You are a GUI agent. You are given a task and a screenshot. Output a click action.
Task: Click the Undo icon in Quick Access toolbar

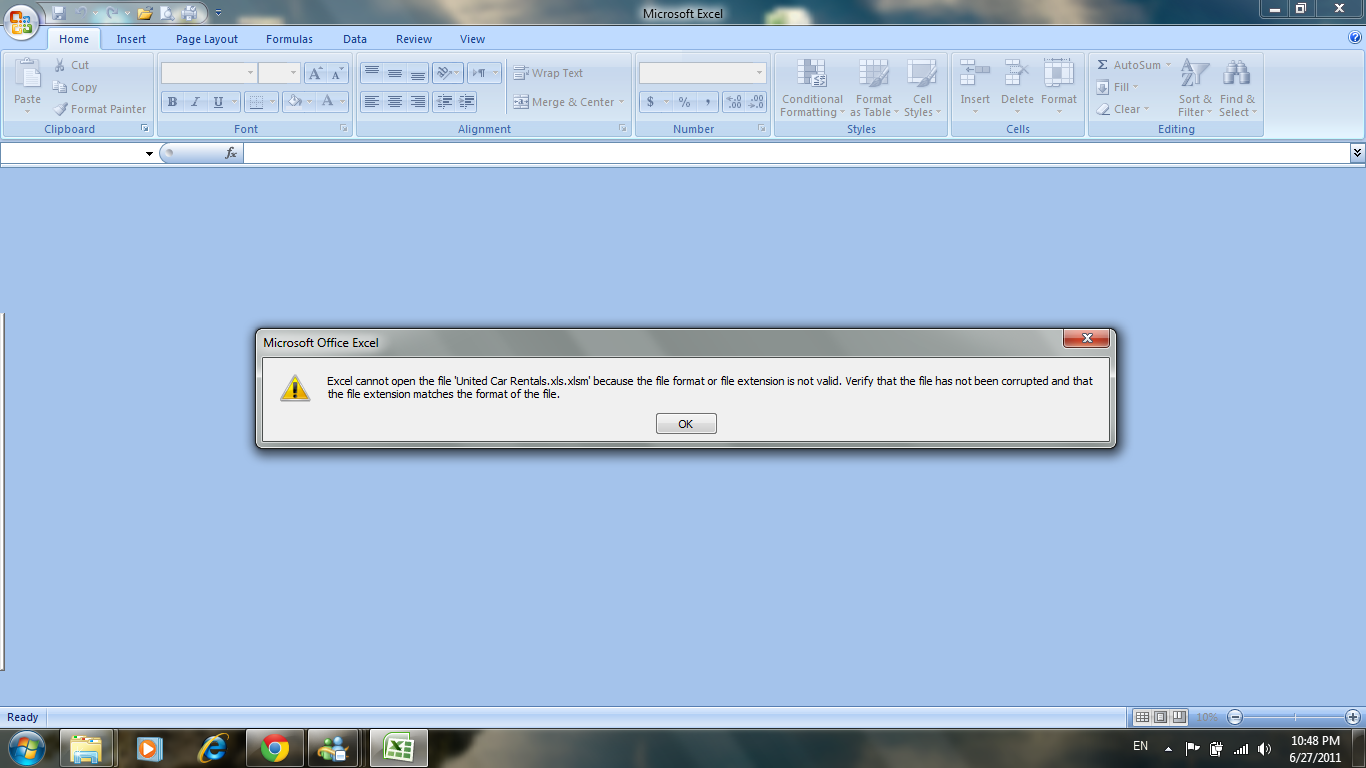[82, 13]
